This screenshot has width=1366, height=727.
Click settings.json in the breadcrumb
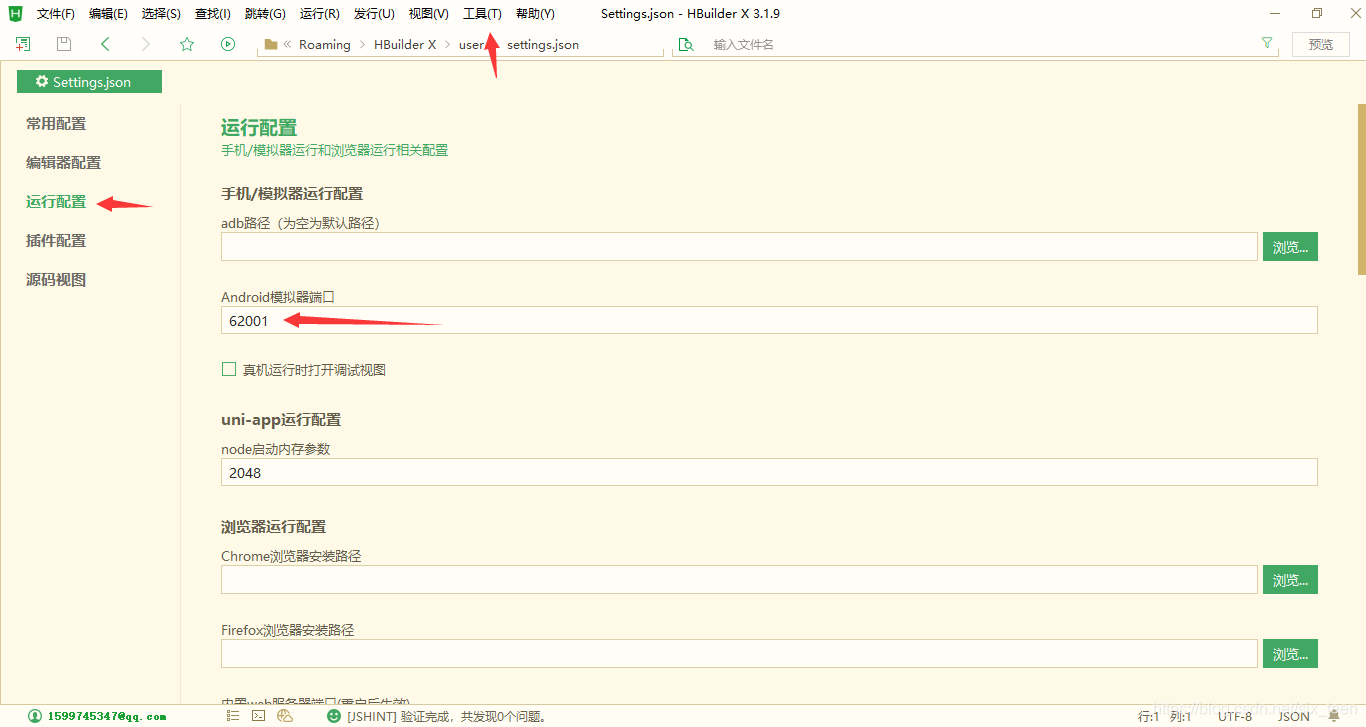click(543, 44)
